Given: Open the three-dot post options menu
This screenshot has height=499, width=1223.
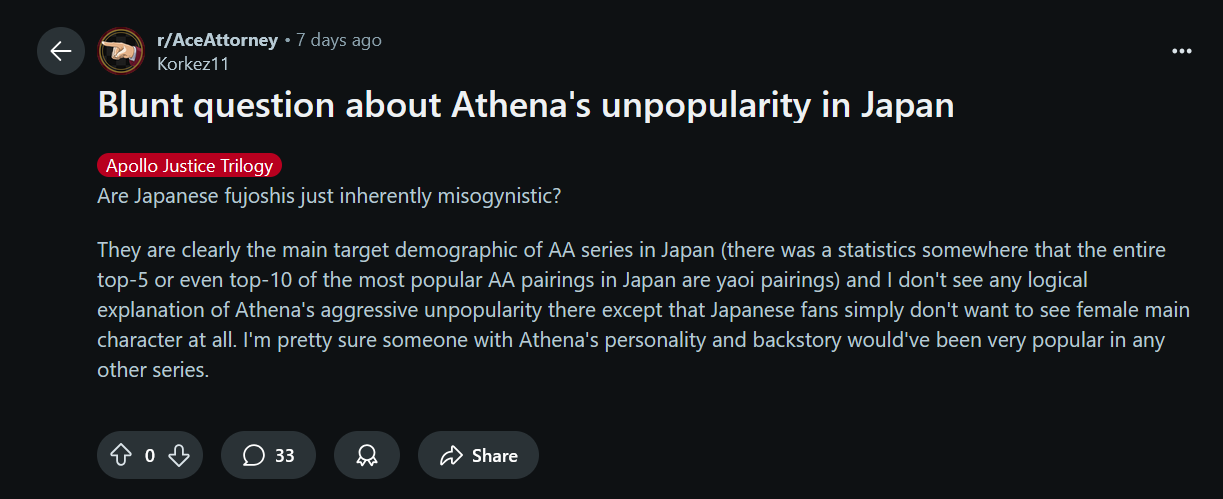Looking at the screenshot, I should point(1181,51).
